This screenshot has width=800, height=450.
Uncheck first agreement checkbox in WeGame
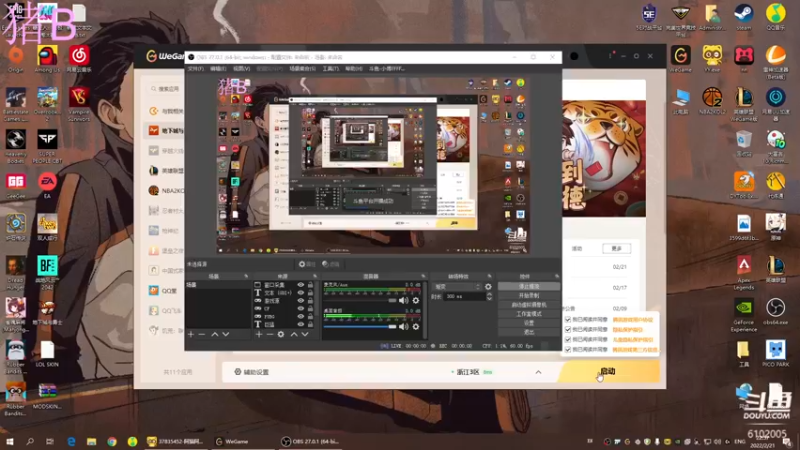568,319
